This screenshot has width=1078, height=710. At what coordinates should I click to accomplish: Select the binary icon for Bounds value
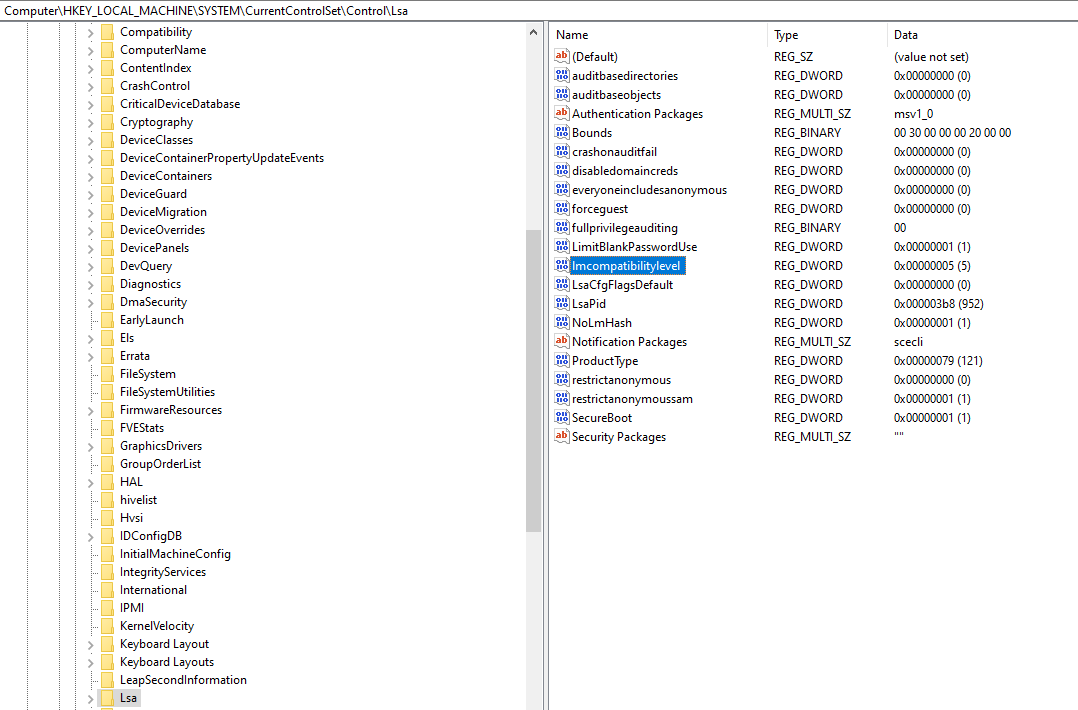click(561, 133)
